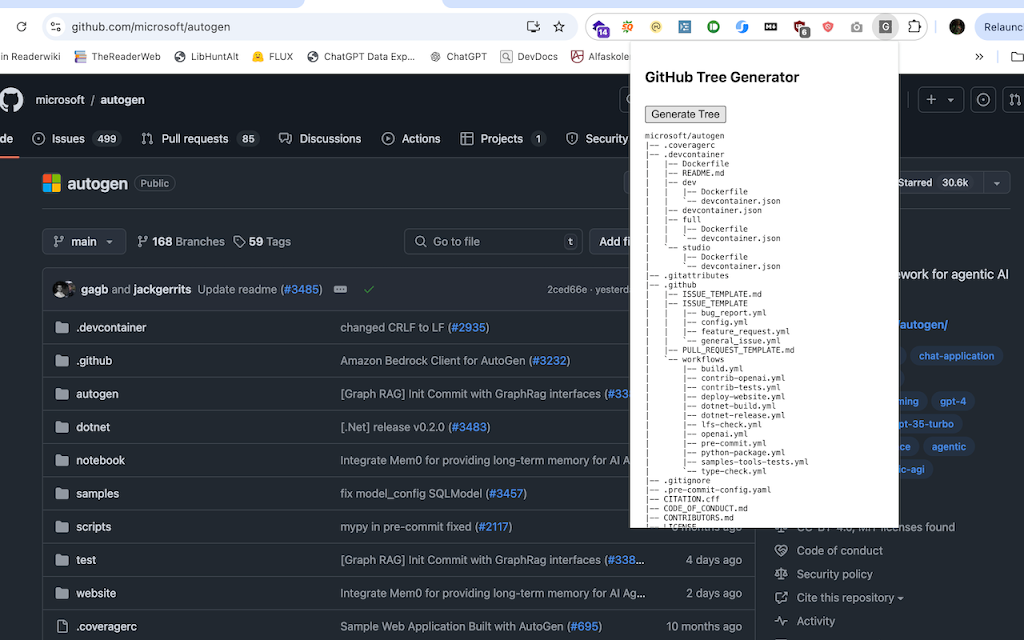Image resolution: width=1024 pixels, height=640 pixels.
Task: Open TheReaderWeb bookmark
Action: [117, 57]
